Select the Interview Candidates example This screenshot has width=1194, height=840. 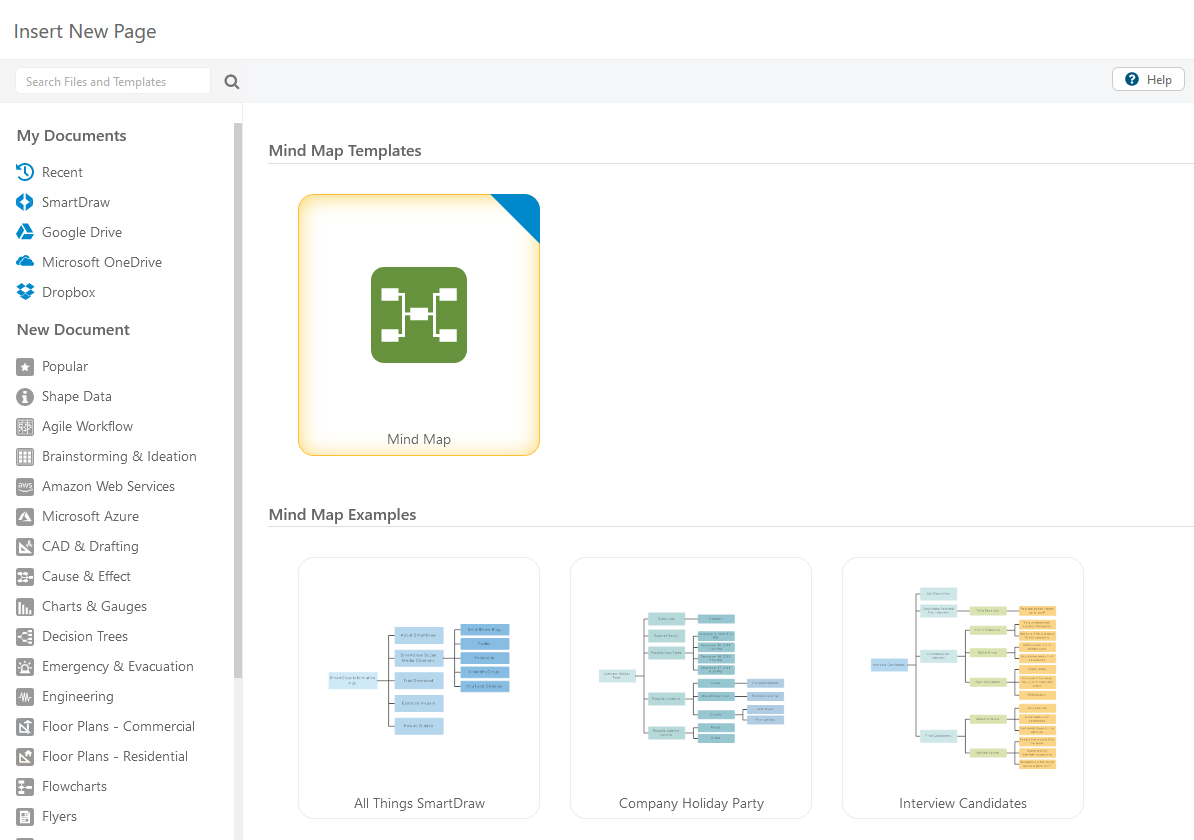click(963, 688)
